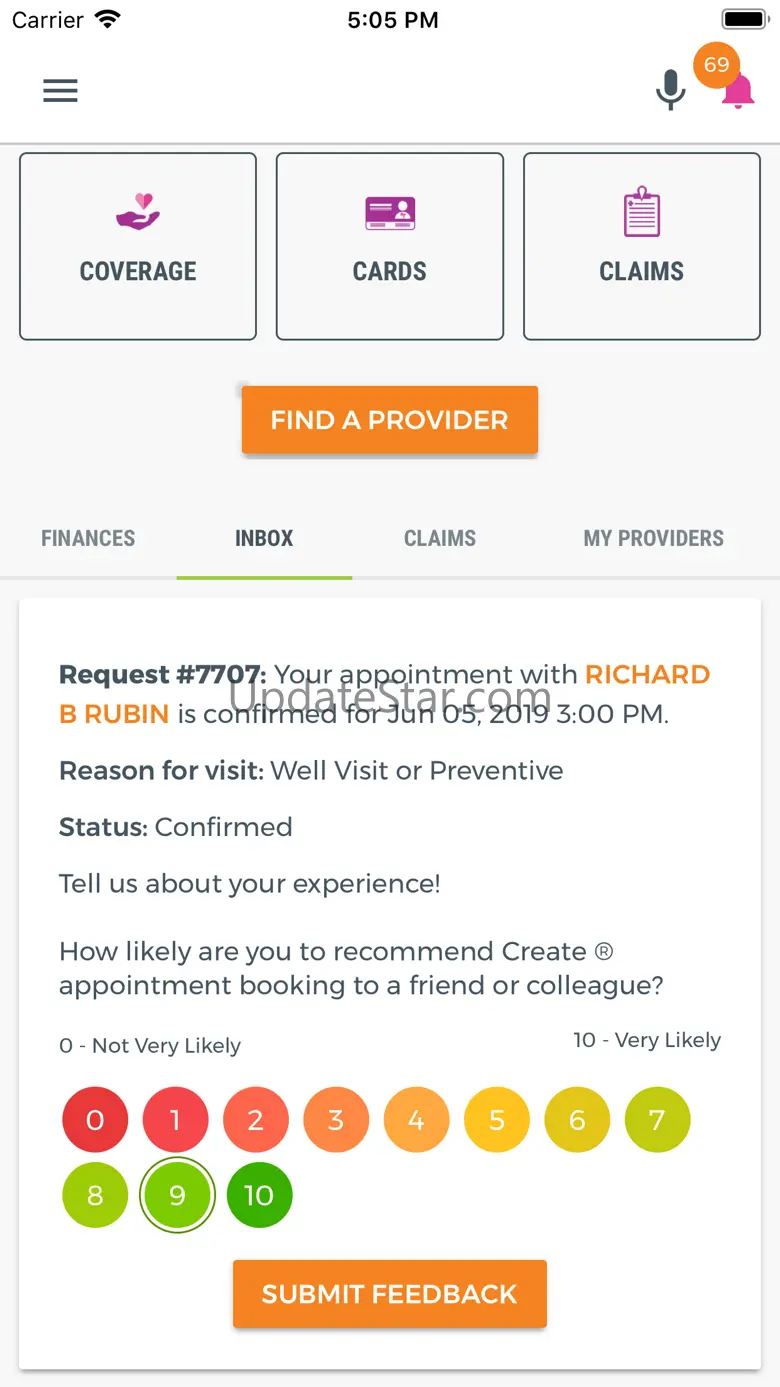The width and height of the screenshot is (780, 1387).
Task: Switch to the Finances tab
Action: point(88,538)
